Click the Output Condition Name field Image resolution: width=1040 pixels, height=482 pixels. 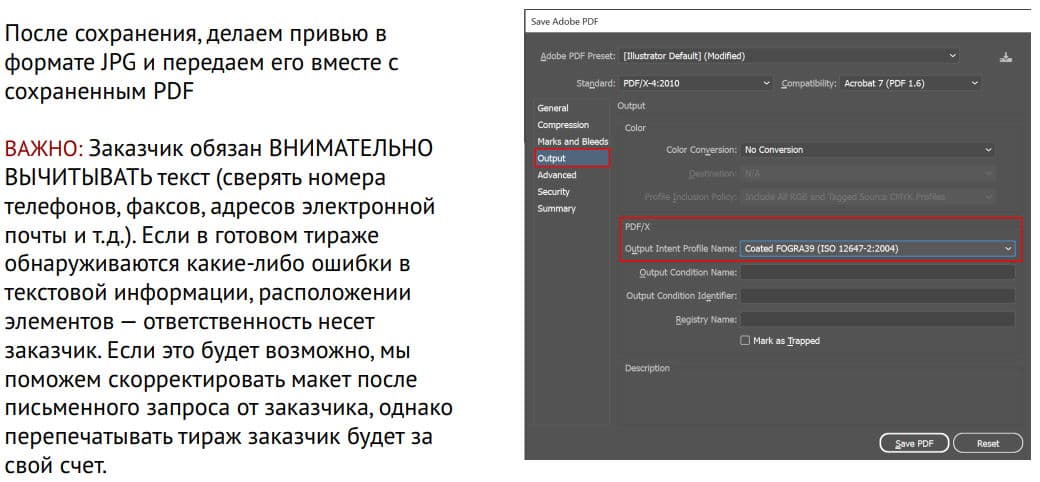click(878, 272)
